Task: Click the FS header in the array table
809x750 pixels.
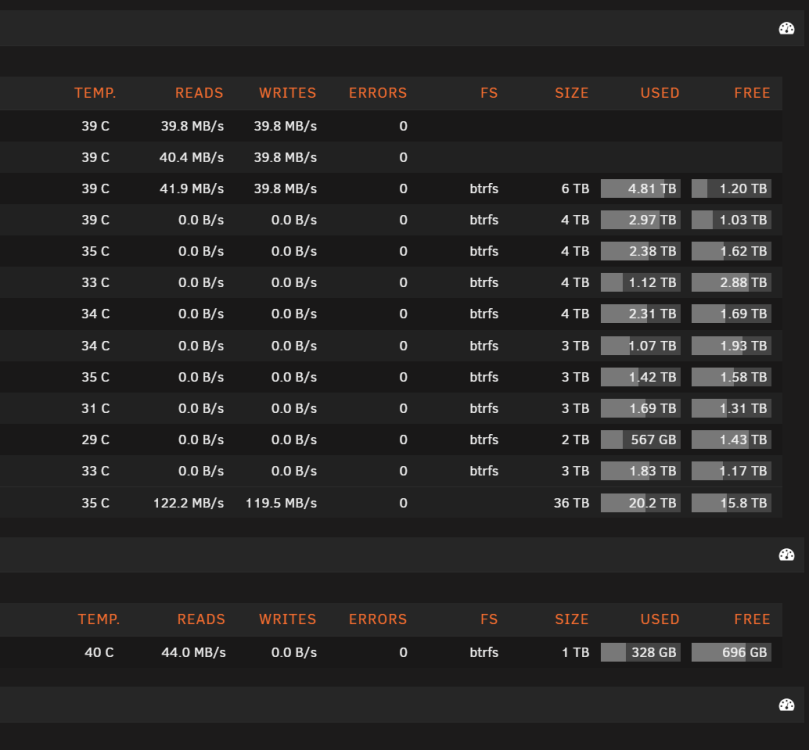Action: point(489,93)
